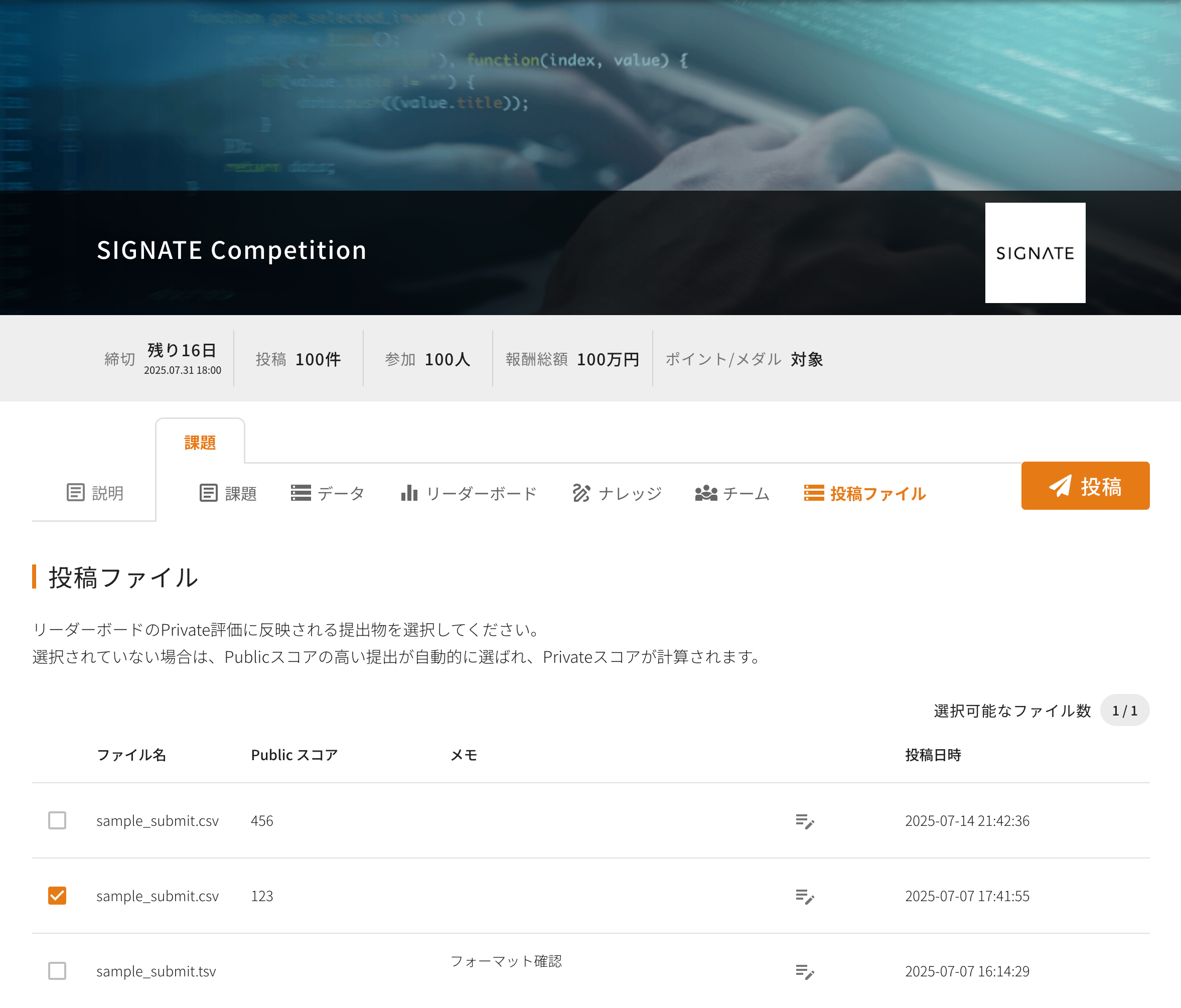Switch to the 説明 tab
This screenshot has height=1008, width=1181.
(95, 493)
